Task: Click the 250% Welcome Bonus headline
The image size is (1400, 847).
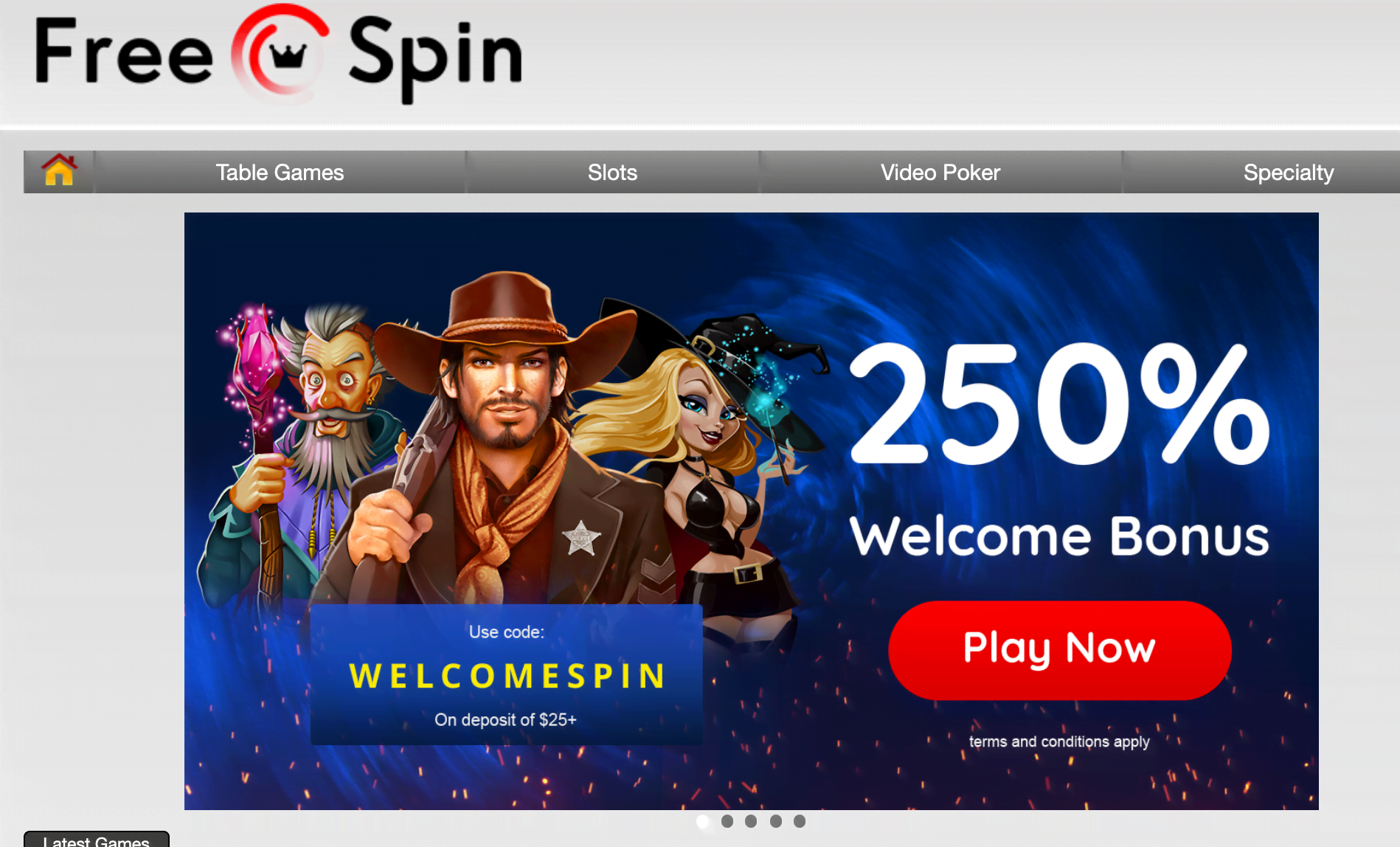Action: pyautogui.click(x=1060, y=449)
